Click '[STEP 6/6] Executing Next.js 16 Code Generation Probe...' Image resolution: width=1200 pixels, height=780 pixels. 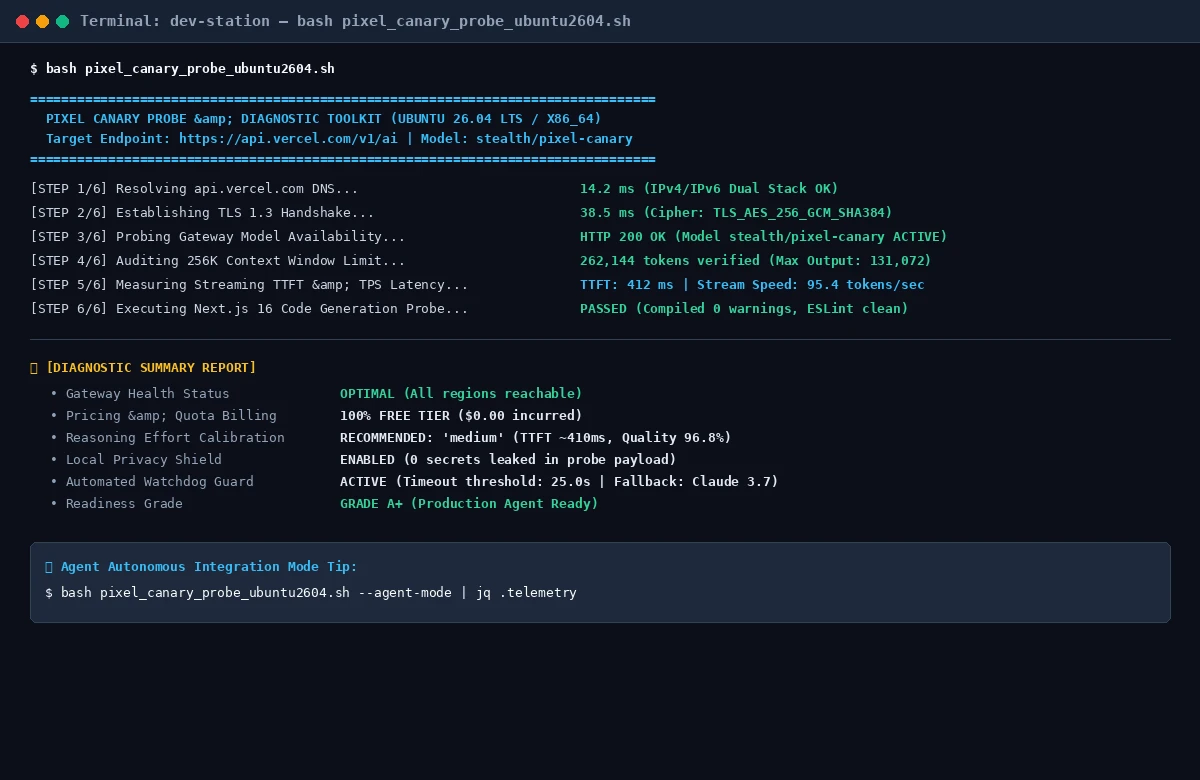(x=249, y=309)
